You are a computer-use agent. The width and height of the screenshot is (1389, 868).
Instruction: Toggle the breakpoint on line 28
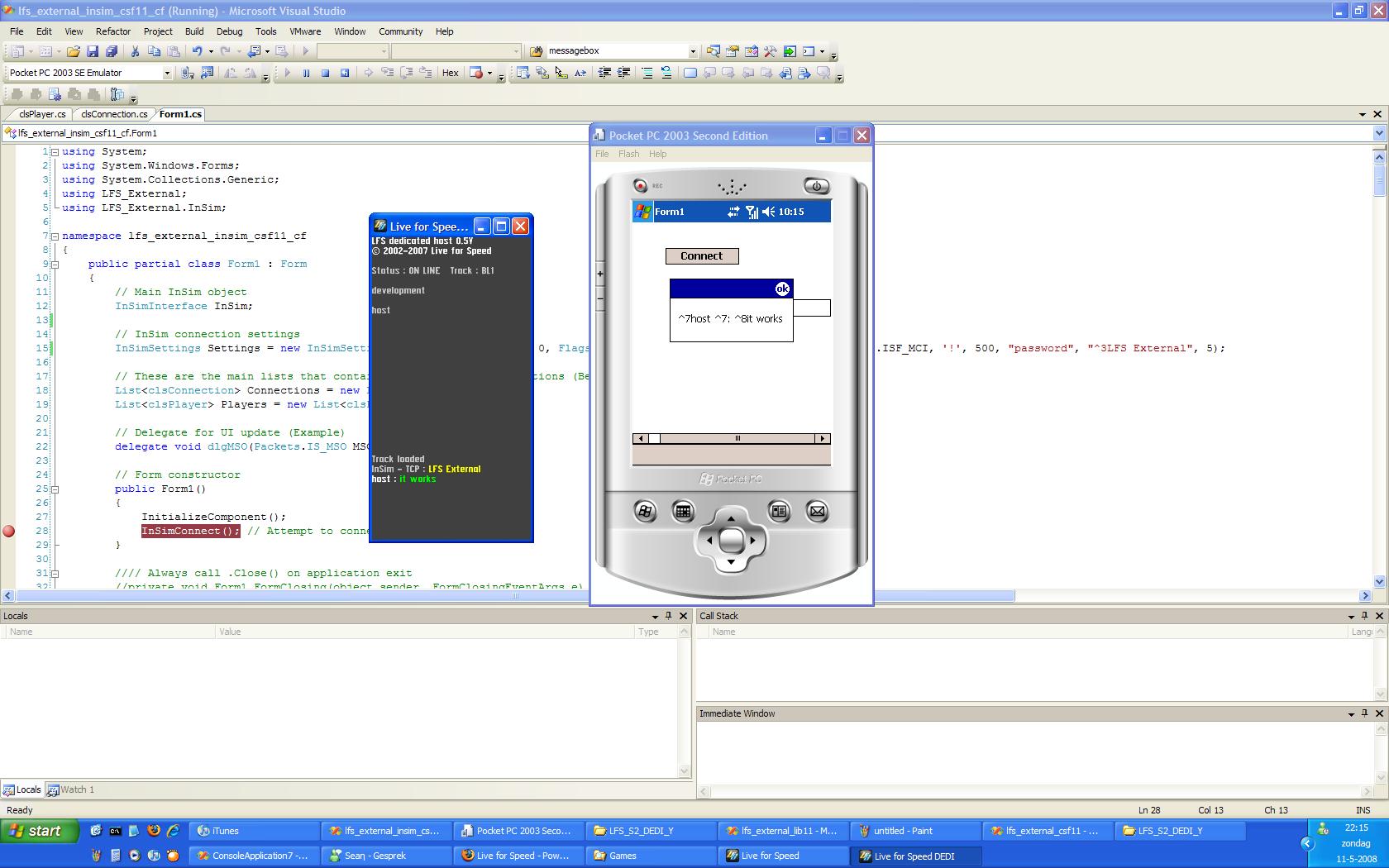click(x=9, y=532)
